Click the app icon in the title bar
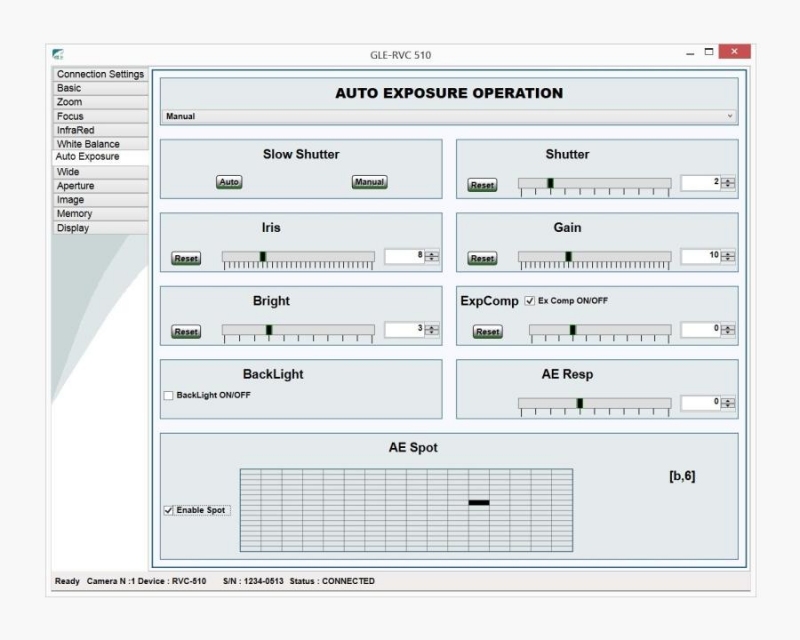Screen dimensions: 800x640 click(x=58, y=54)
